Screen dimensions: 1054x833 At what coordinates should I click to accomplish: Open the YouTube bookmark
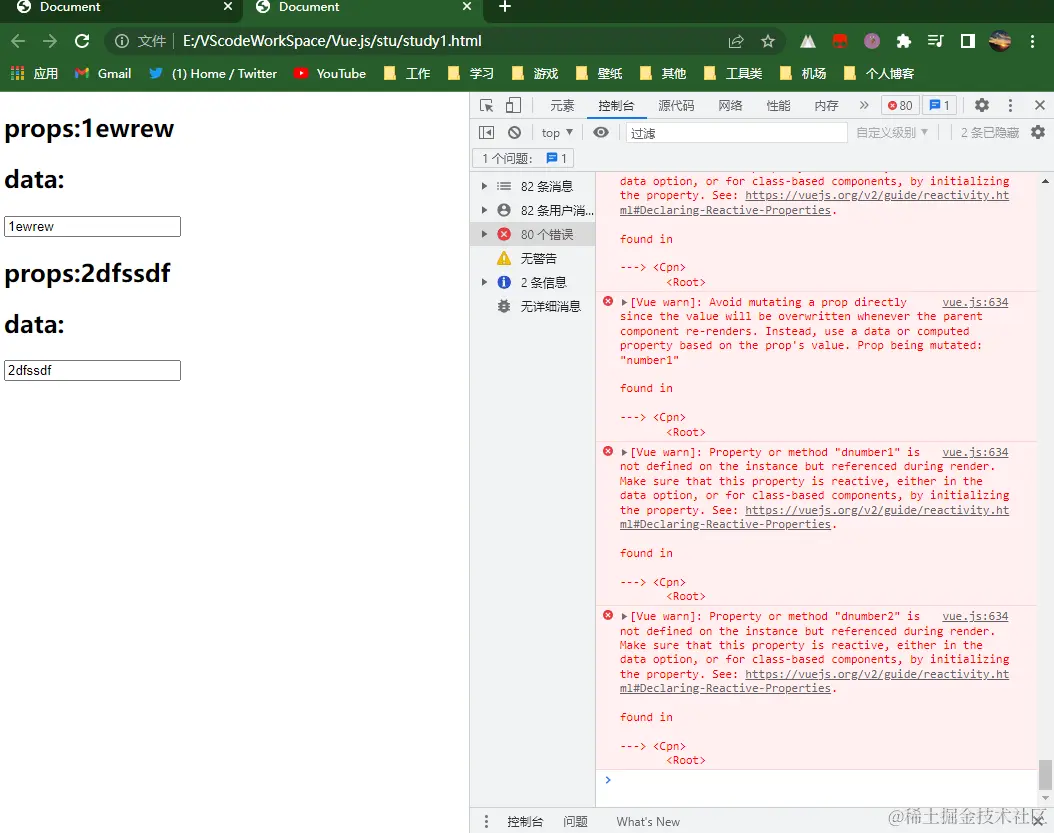coord(330,73)
